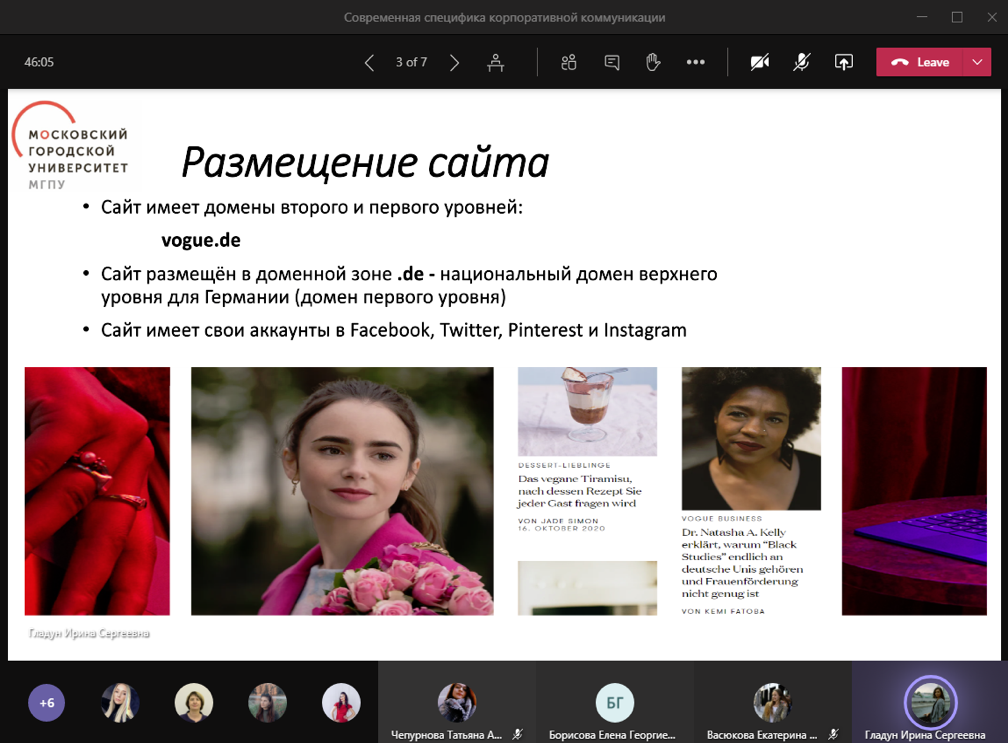Viewport: 1008px width, 743px height.
Task: Go to the previous slide
Action: tap(369, 63)
